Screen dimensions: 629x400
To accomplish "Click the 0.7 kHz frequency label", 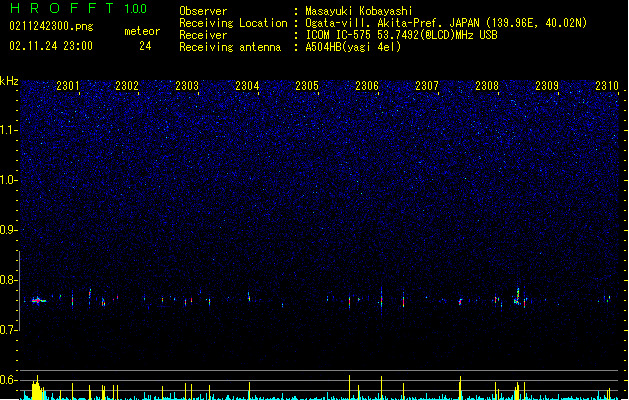I will click(9, 330).
